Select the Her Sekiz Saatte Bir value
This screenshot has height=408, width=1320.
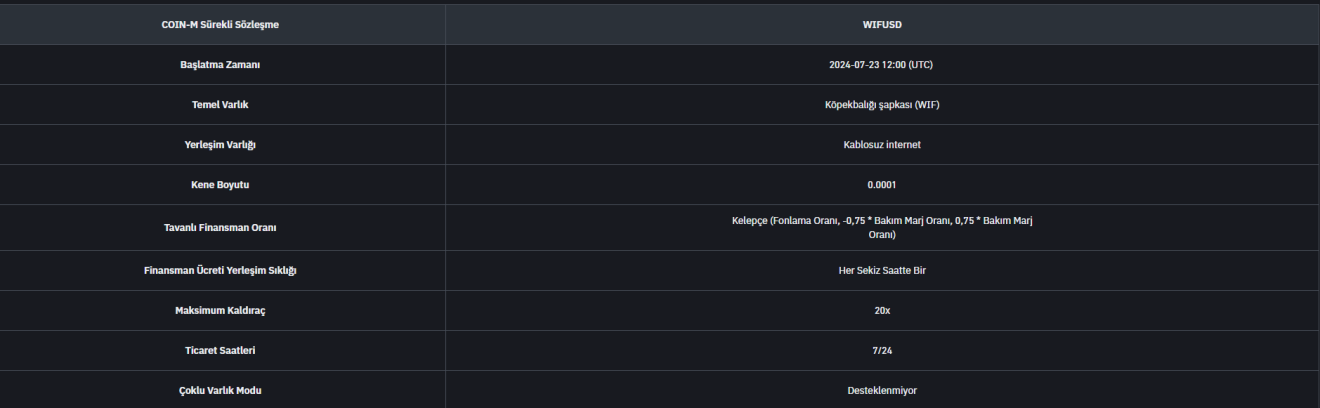click(x=881, y=271)
